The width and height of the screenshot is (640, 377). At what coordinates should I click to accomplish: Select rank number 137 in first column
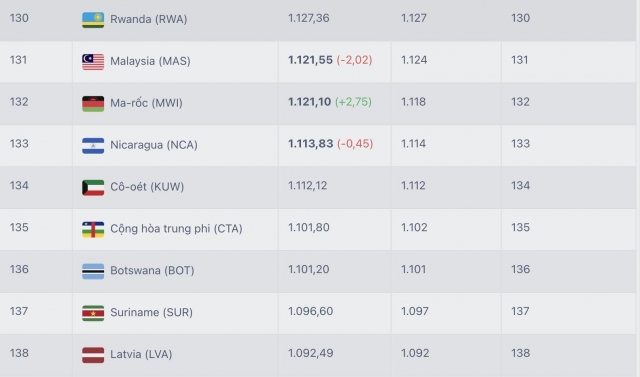(x=19, y=311)
